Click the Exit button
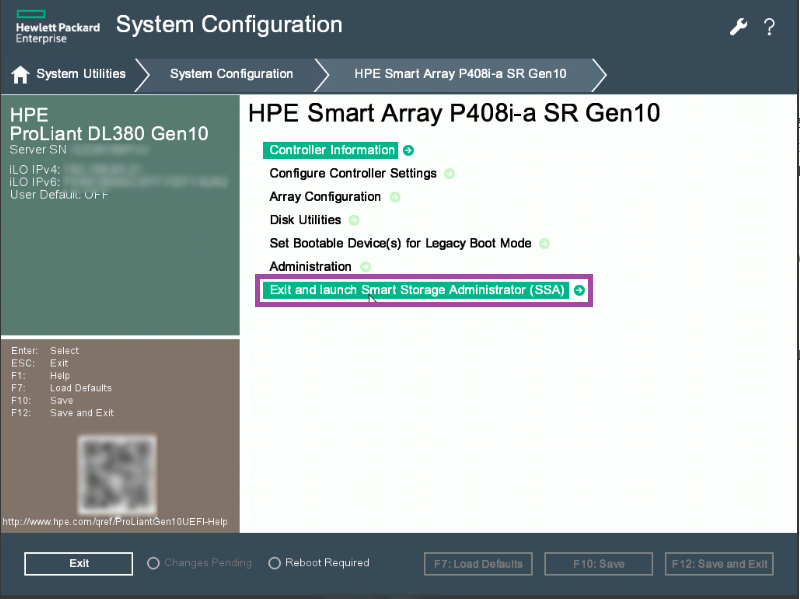Viewport: 800px width, 599px height. click(x=79, y=564)
